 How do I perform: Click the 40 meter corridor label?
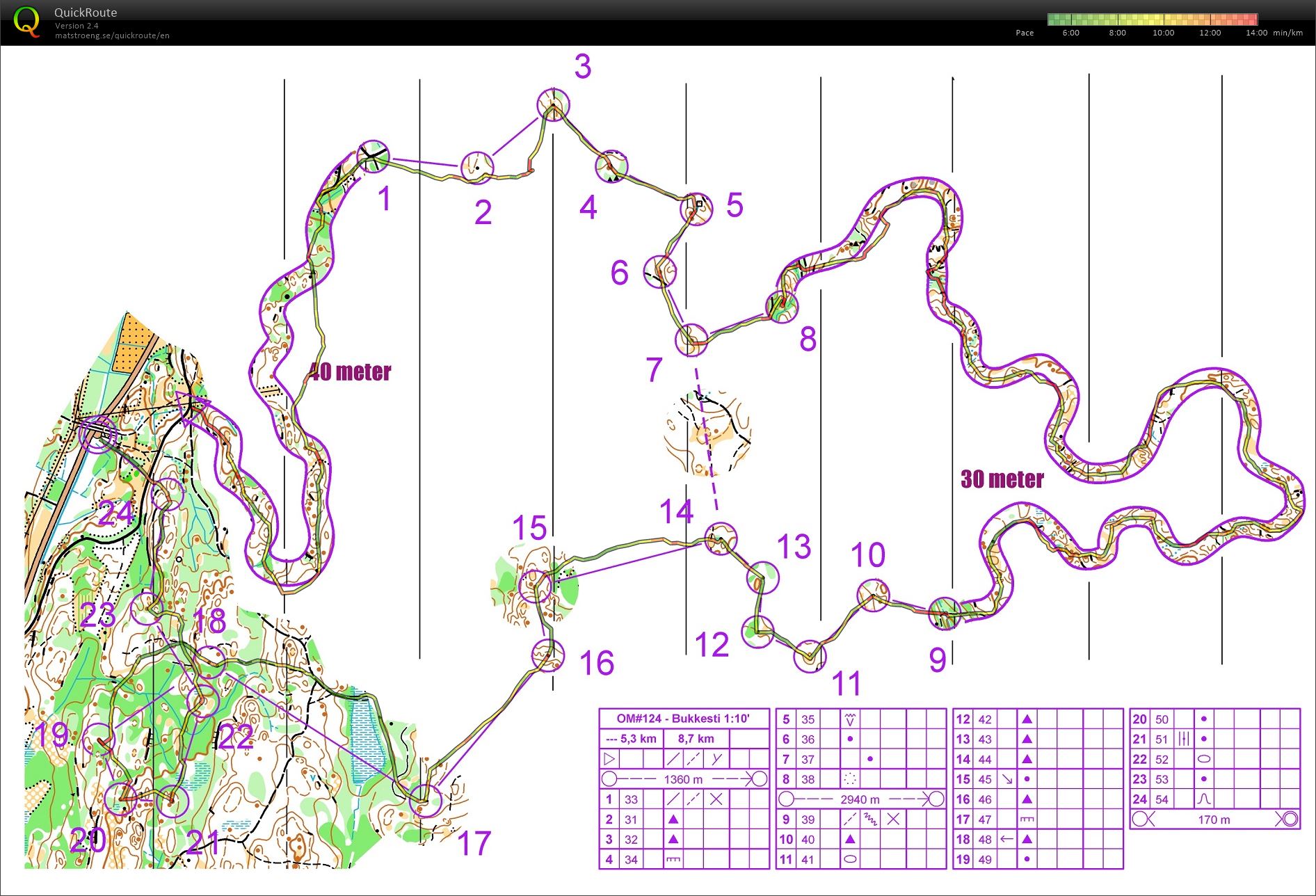coord(350,371)
